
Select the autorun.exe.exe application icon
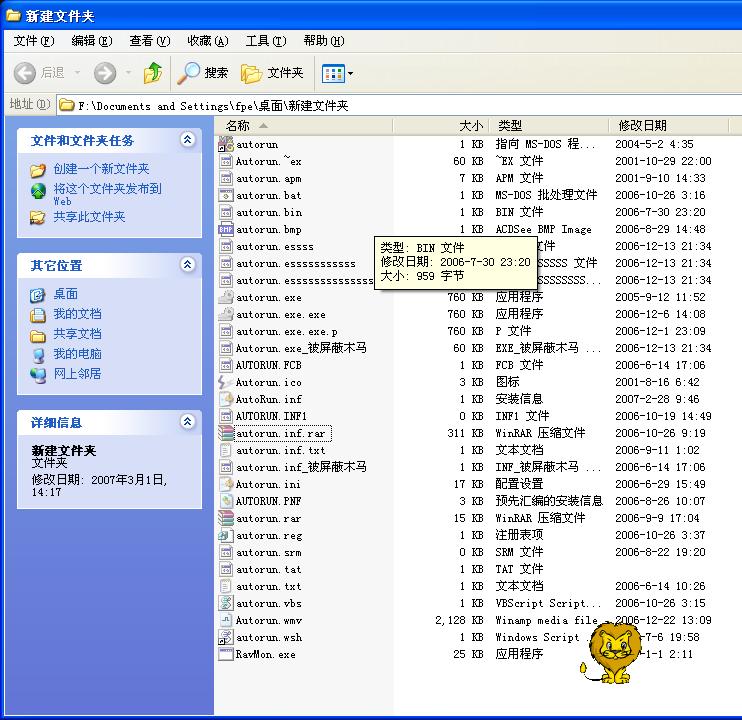tap(226, 315)
